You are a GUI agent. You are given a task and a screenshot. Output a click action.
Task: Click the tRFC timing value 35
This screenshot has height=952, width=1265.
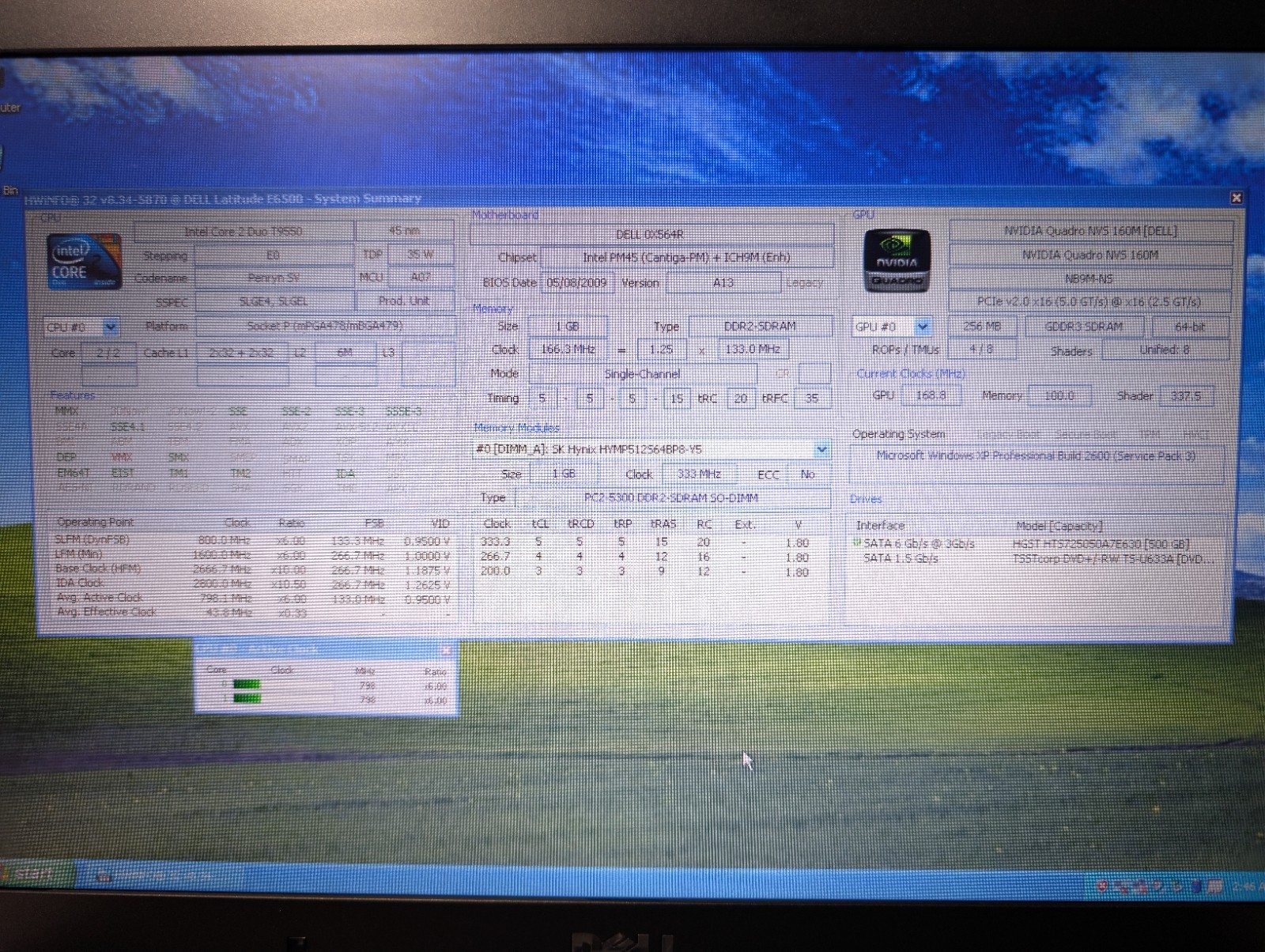812,399
